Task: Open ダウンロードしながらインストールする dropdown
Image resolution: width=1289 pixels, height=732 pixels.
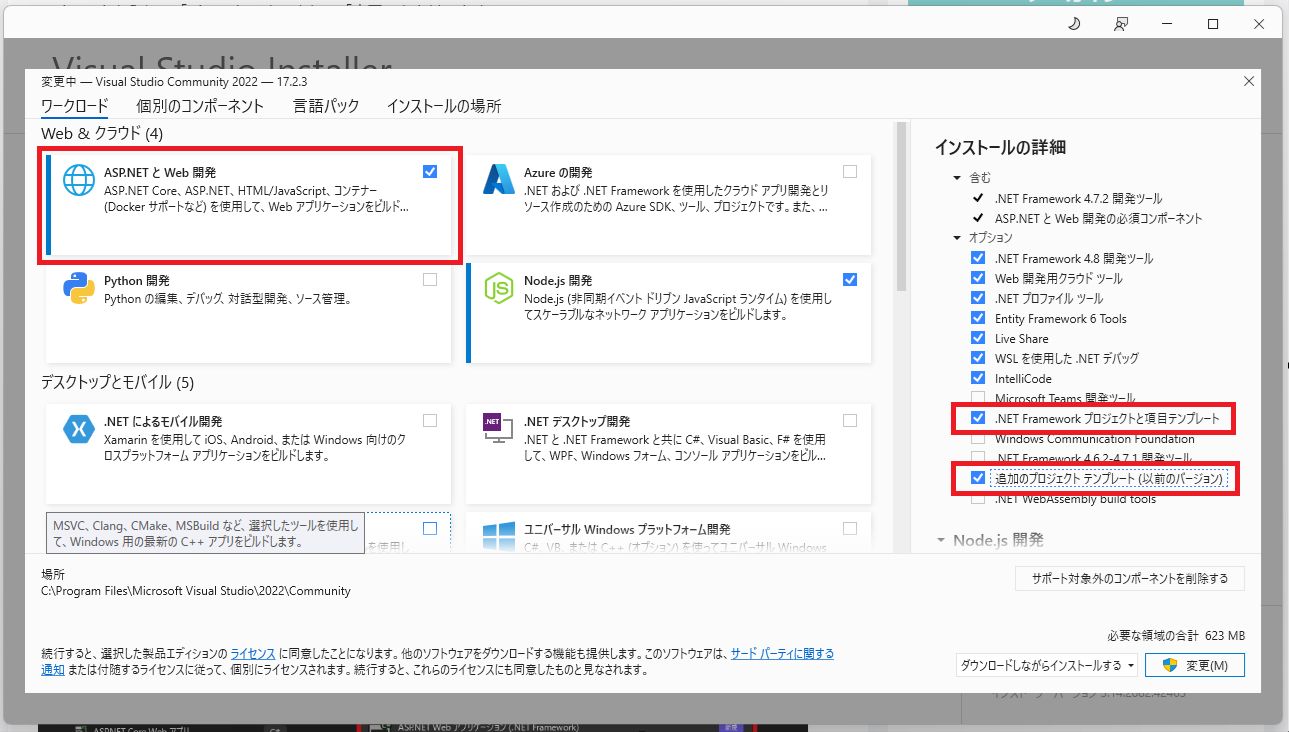Action: pos(1048,665)
